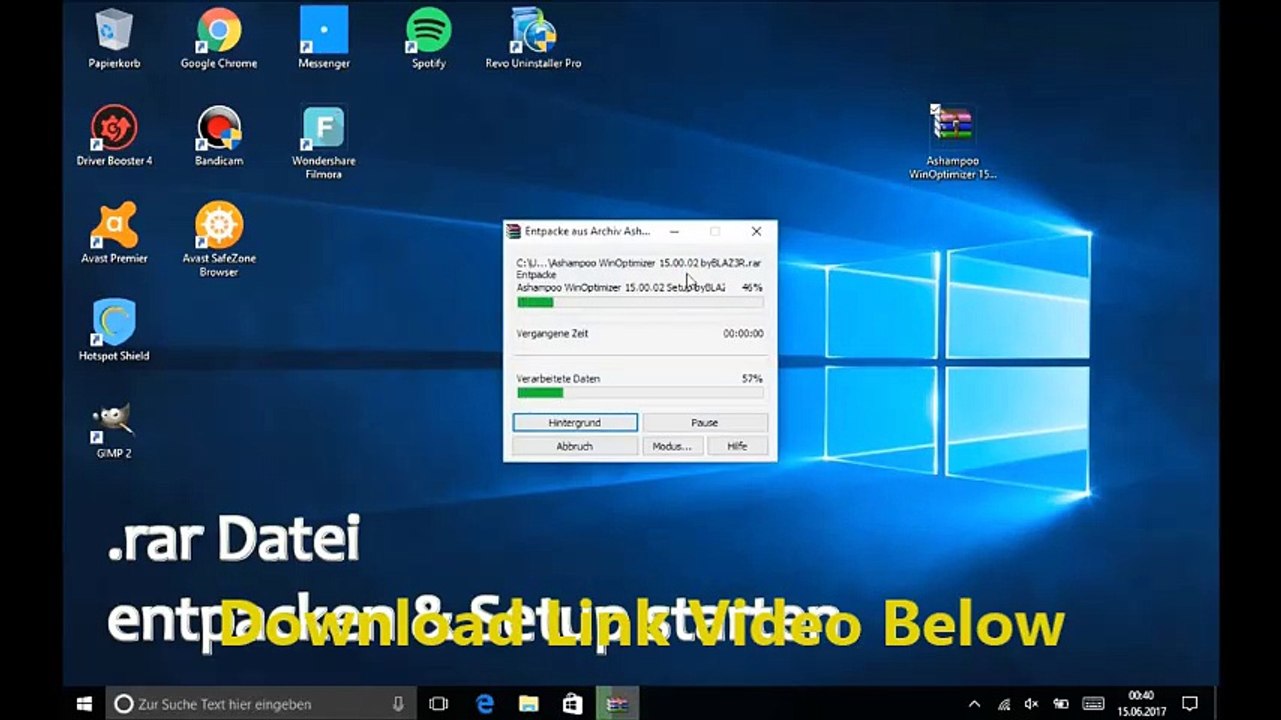Click the 'Vergangene Zeit' label
The height and width of the screenshot is (720, 1281).
click(x=552, y=333)
